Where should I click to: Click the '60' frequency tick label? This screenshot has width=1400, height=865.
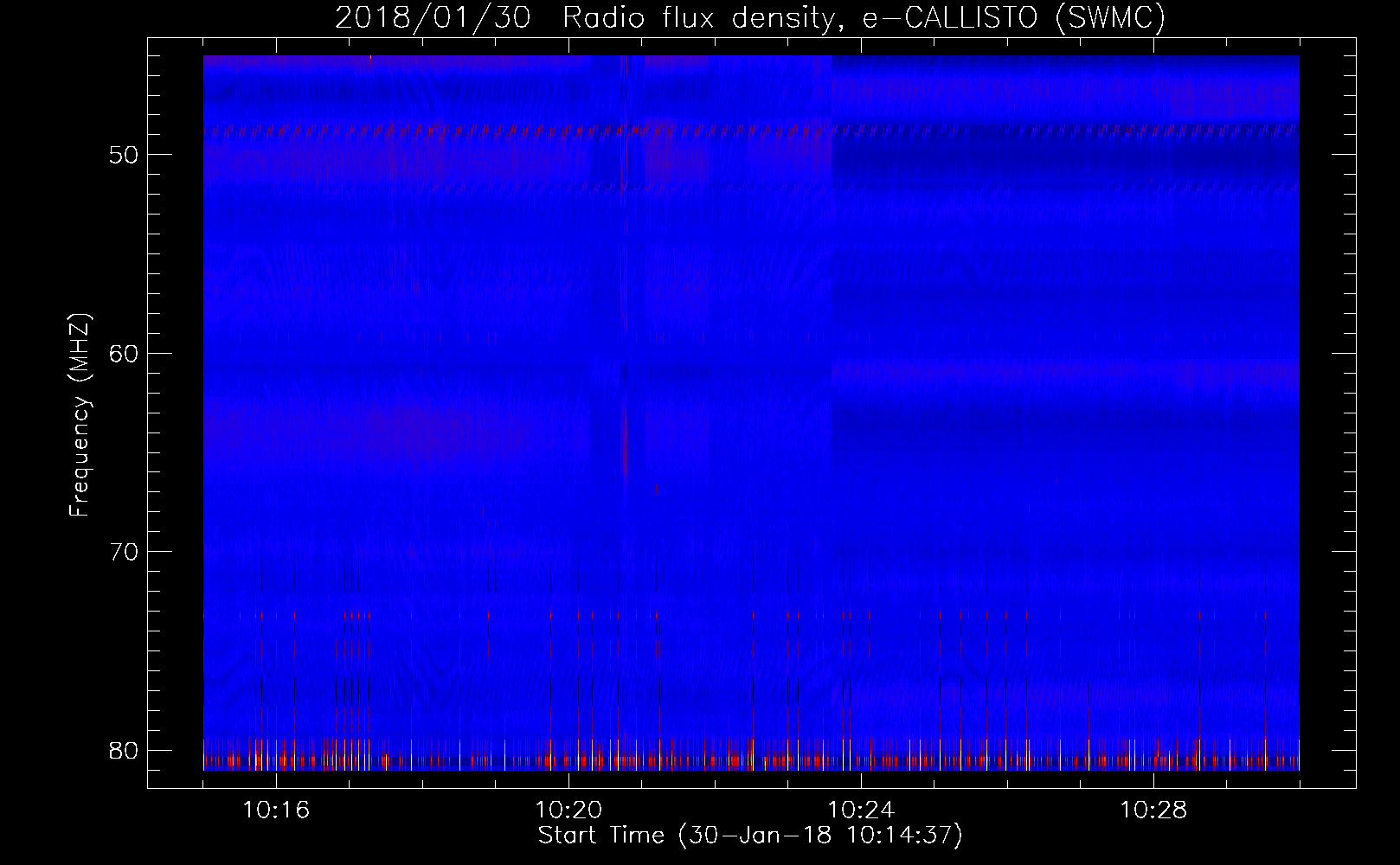[x=125, y=354]
